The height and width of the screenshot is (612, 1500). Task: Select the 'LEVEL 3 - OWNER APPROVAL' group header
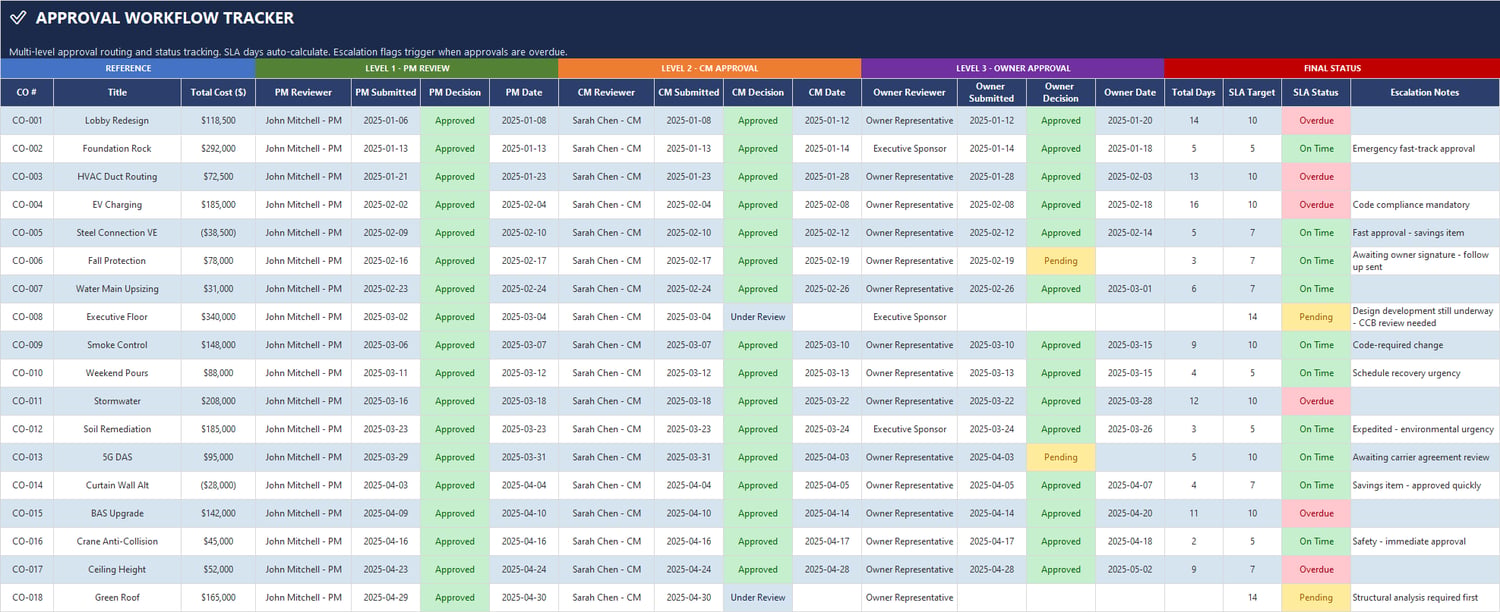click(x=1013, y=68)
